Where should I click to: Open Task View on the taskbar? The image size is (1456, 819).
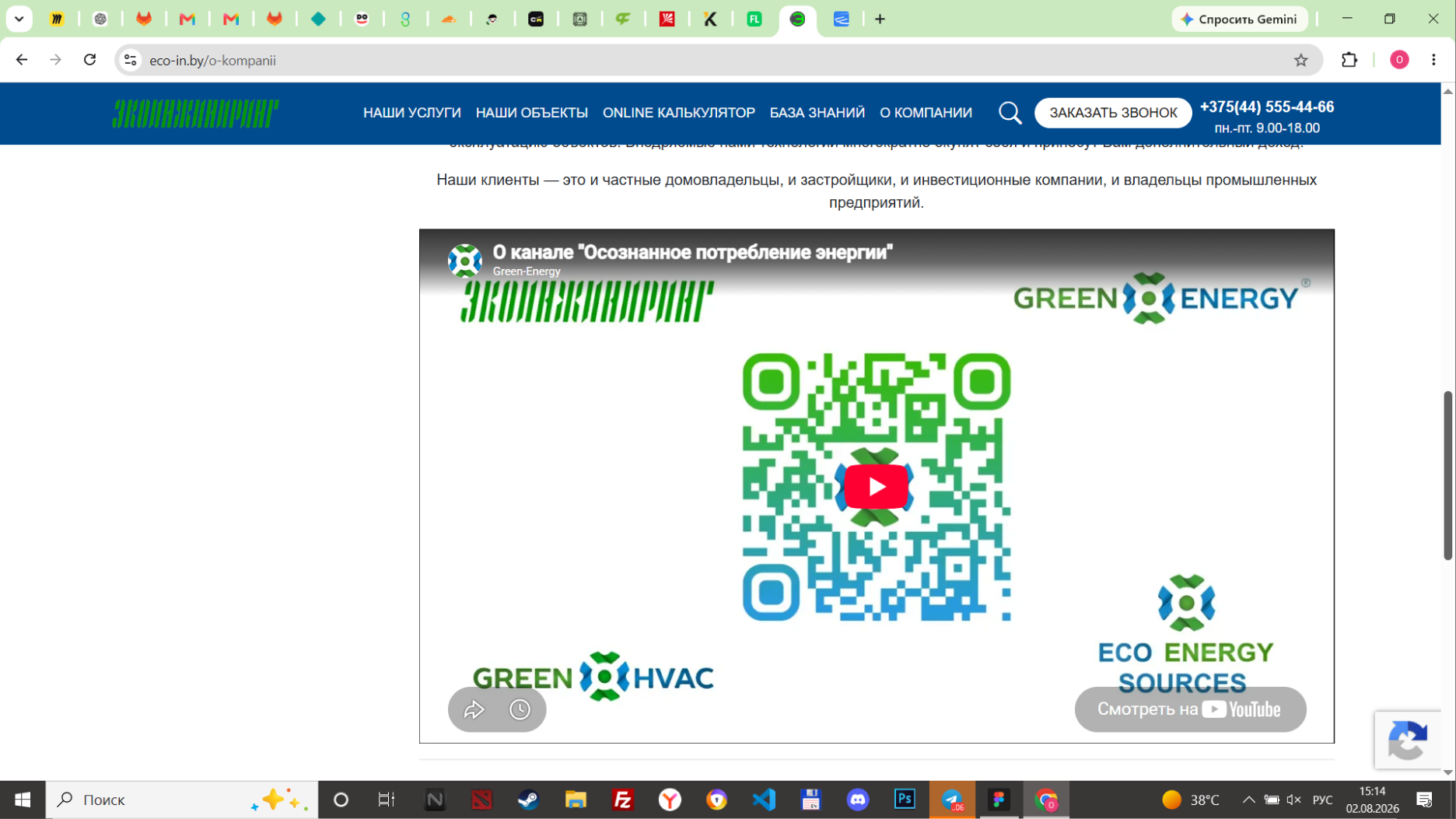(x=387, y=800)
